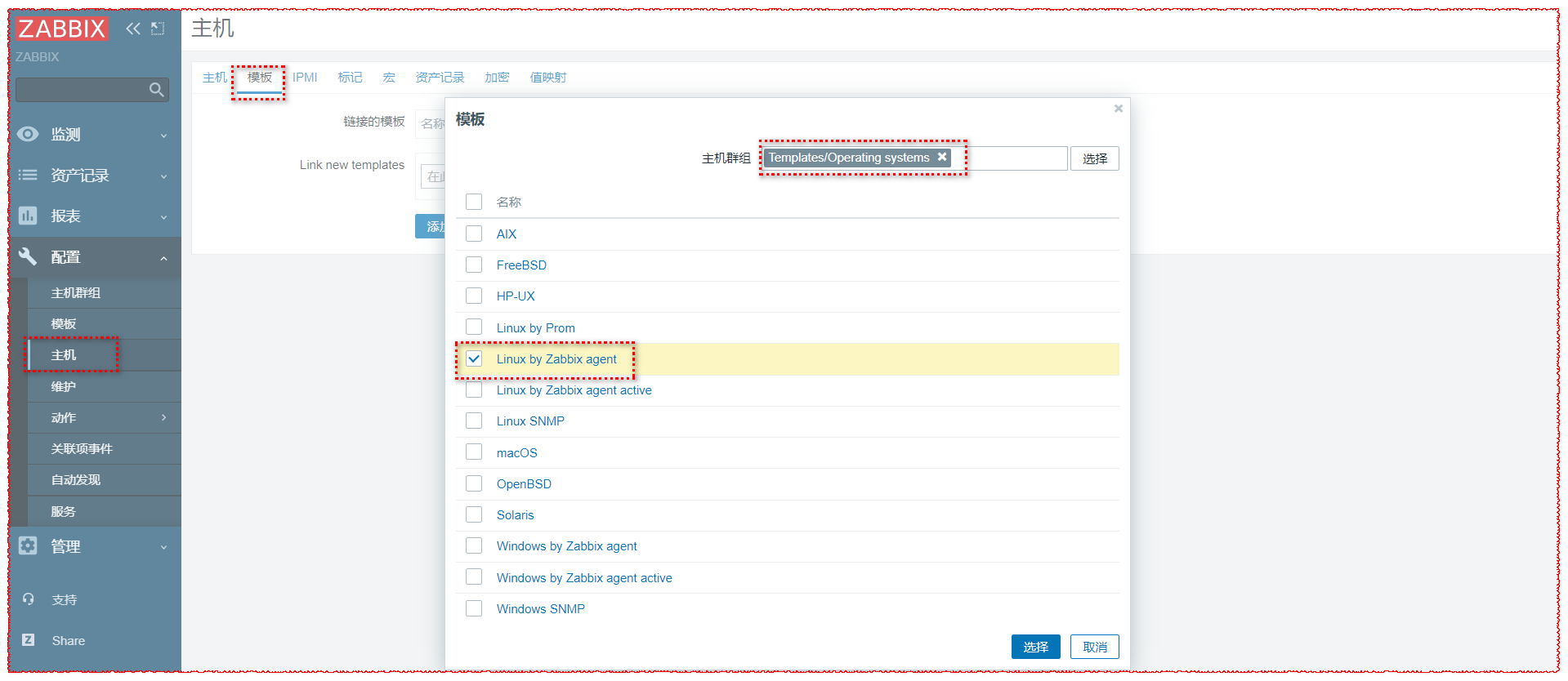
Task: Check the Linux SNMP checkbox
Action: (x=474, y=421)
